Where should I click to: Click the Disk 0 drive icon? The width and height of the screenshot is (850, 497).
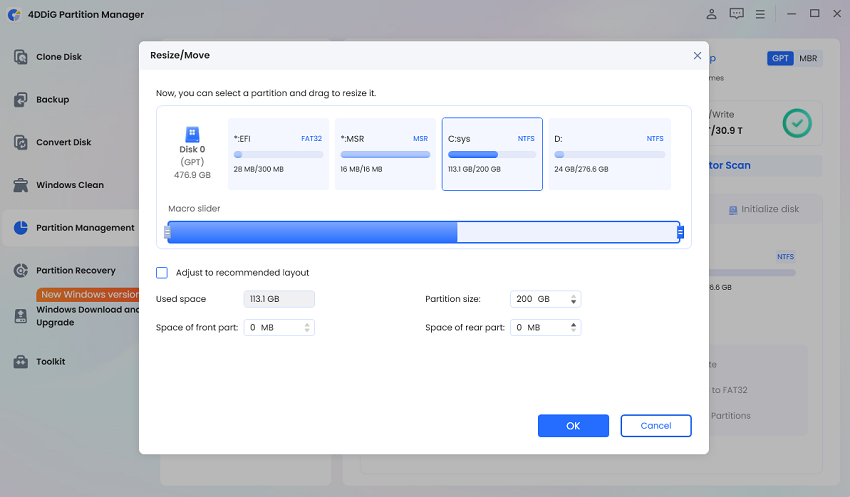click(192, 134)
